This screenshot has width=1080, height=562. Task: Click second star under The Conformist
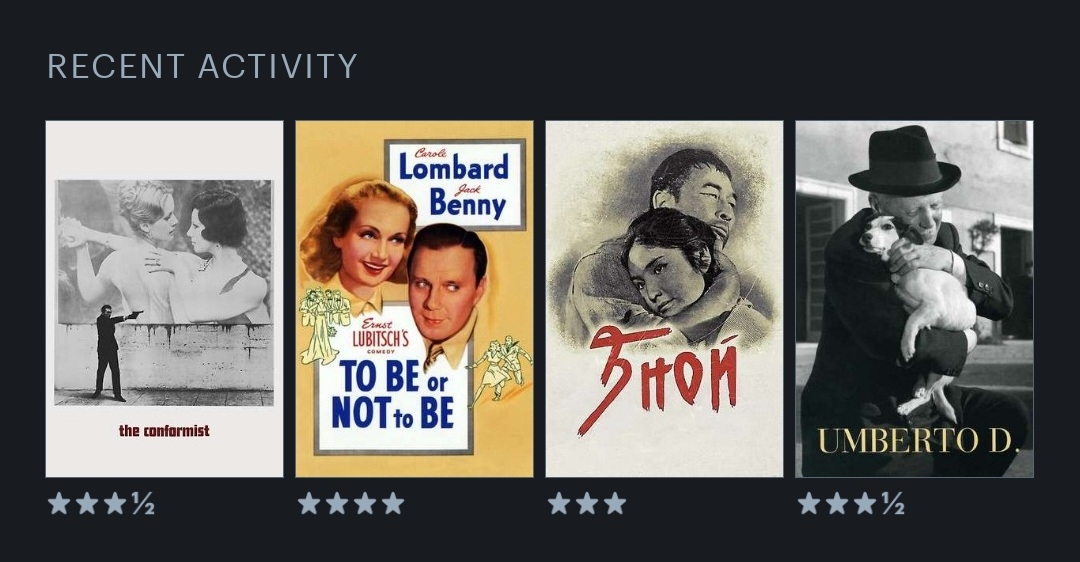click(x=87, y=503)
